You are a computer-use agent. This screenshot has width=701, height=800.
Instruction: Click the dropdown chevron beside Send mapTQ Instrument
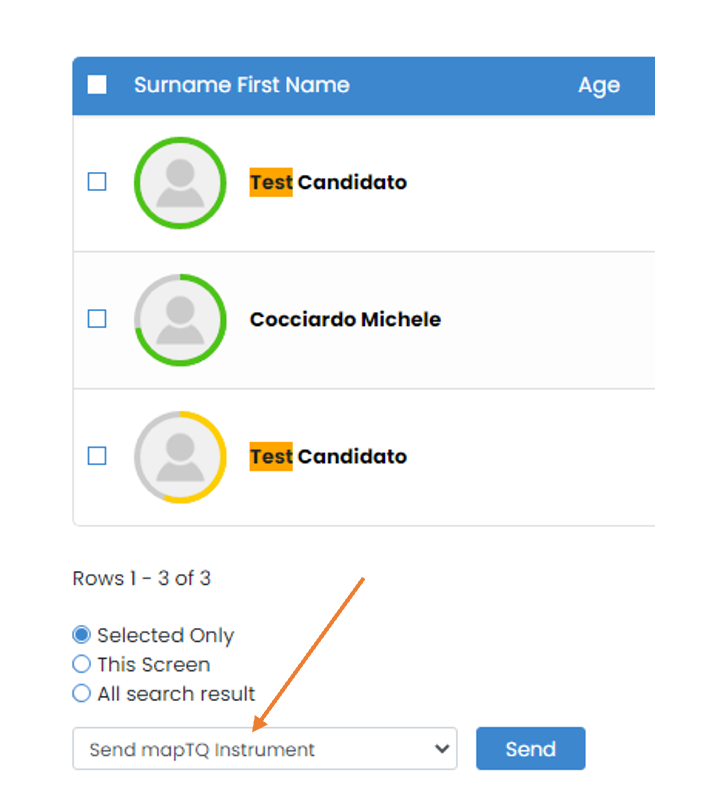click(442, 749)
